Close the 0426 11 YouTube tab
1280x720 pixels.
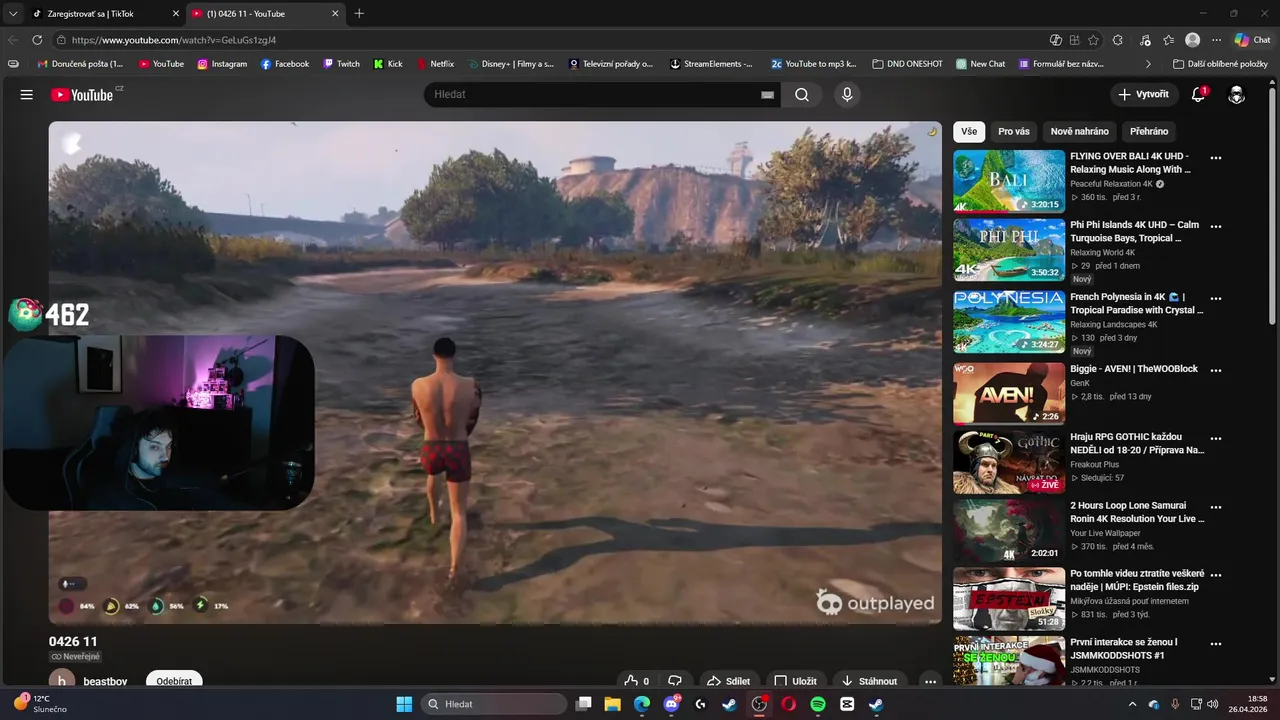pos(335,14)
